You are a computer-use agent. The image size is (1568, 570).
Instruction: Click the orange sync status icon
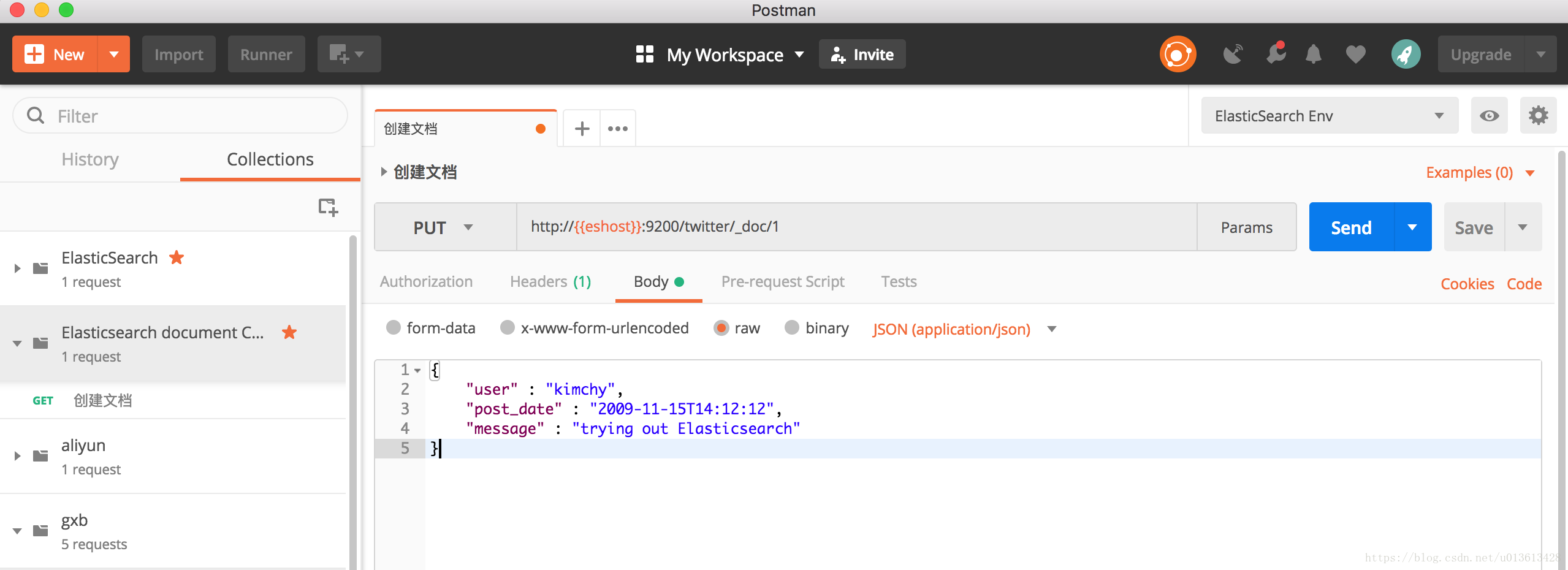1178,54
